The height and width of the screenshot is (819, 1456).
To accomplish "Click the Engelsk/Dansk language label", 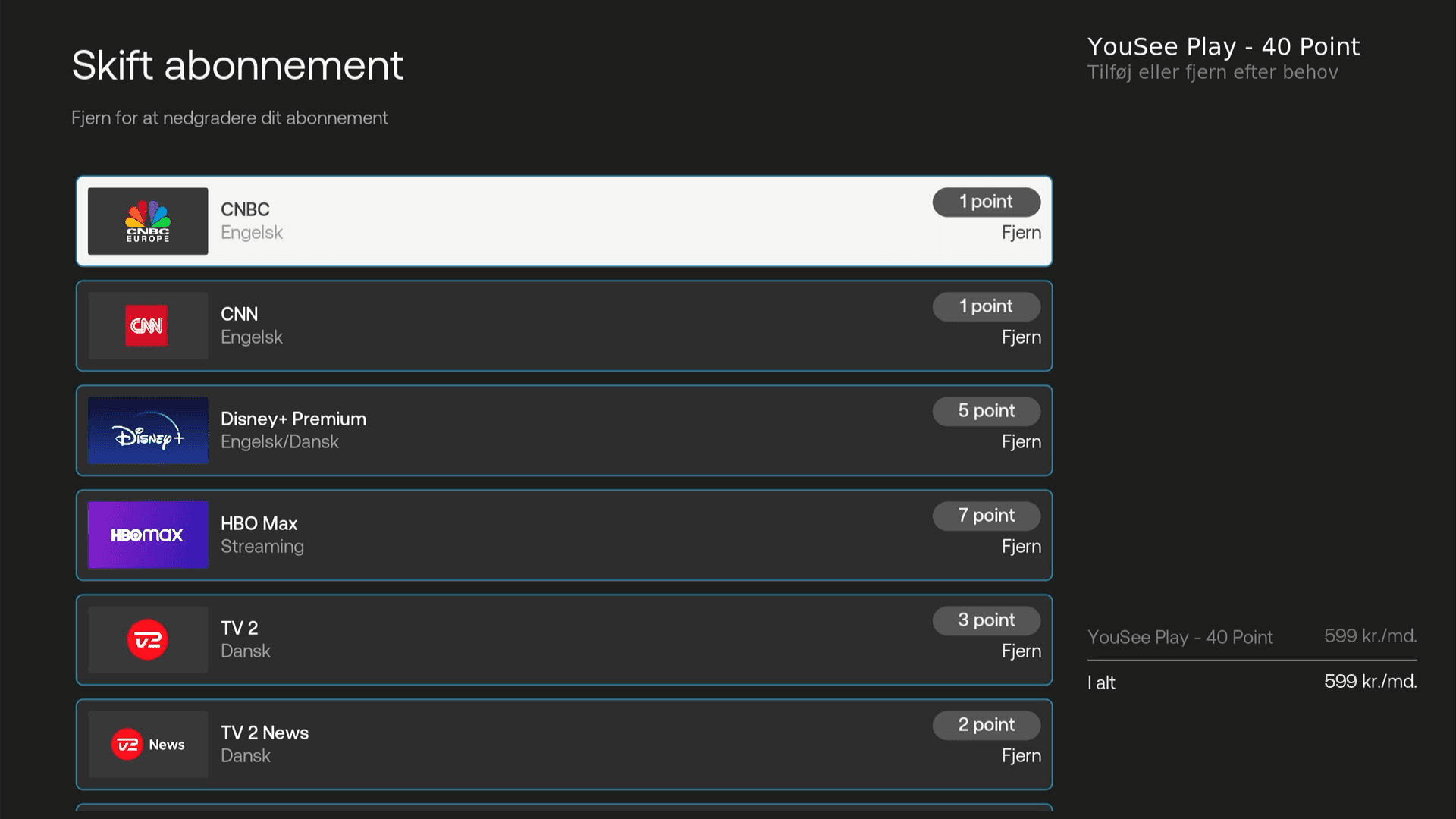I will tap(279, 442).
